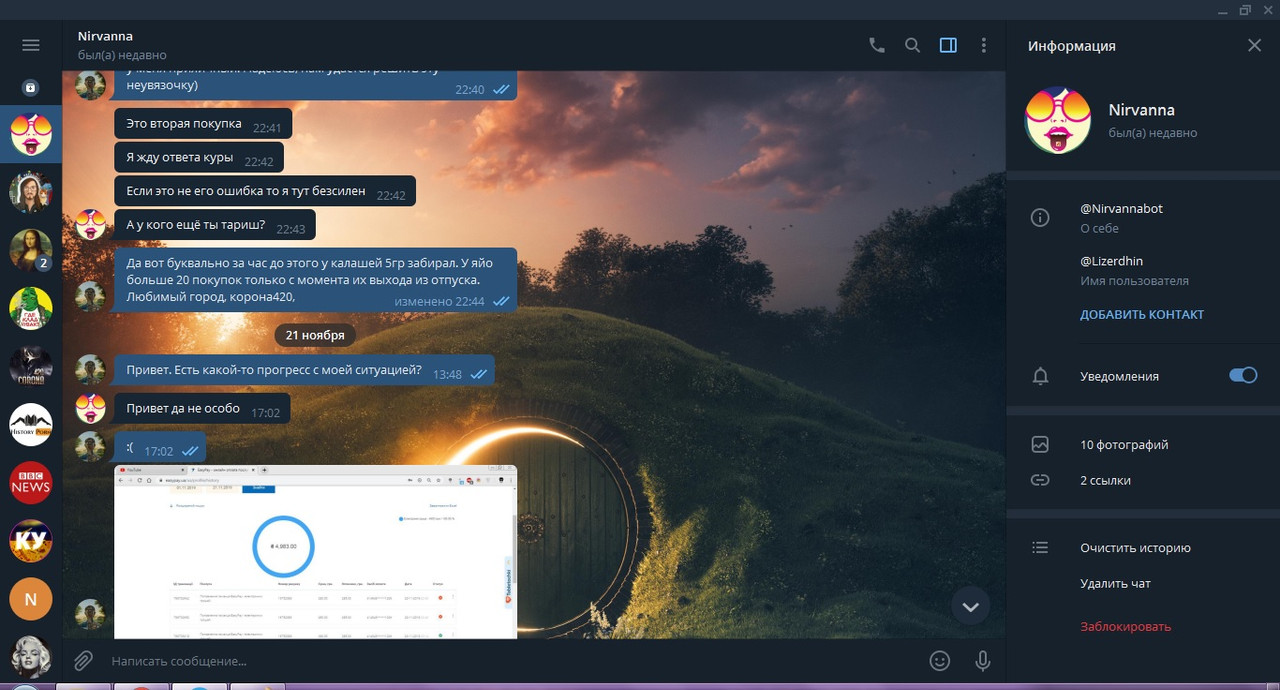Screen dimensions: 1280x690
Task: Click the info circle icon beside @Nirvannabot
Action: (1040, 217)
